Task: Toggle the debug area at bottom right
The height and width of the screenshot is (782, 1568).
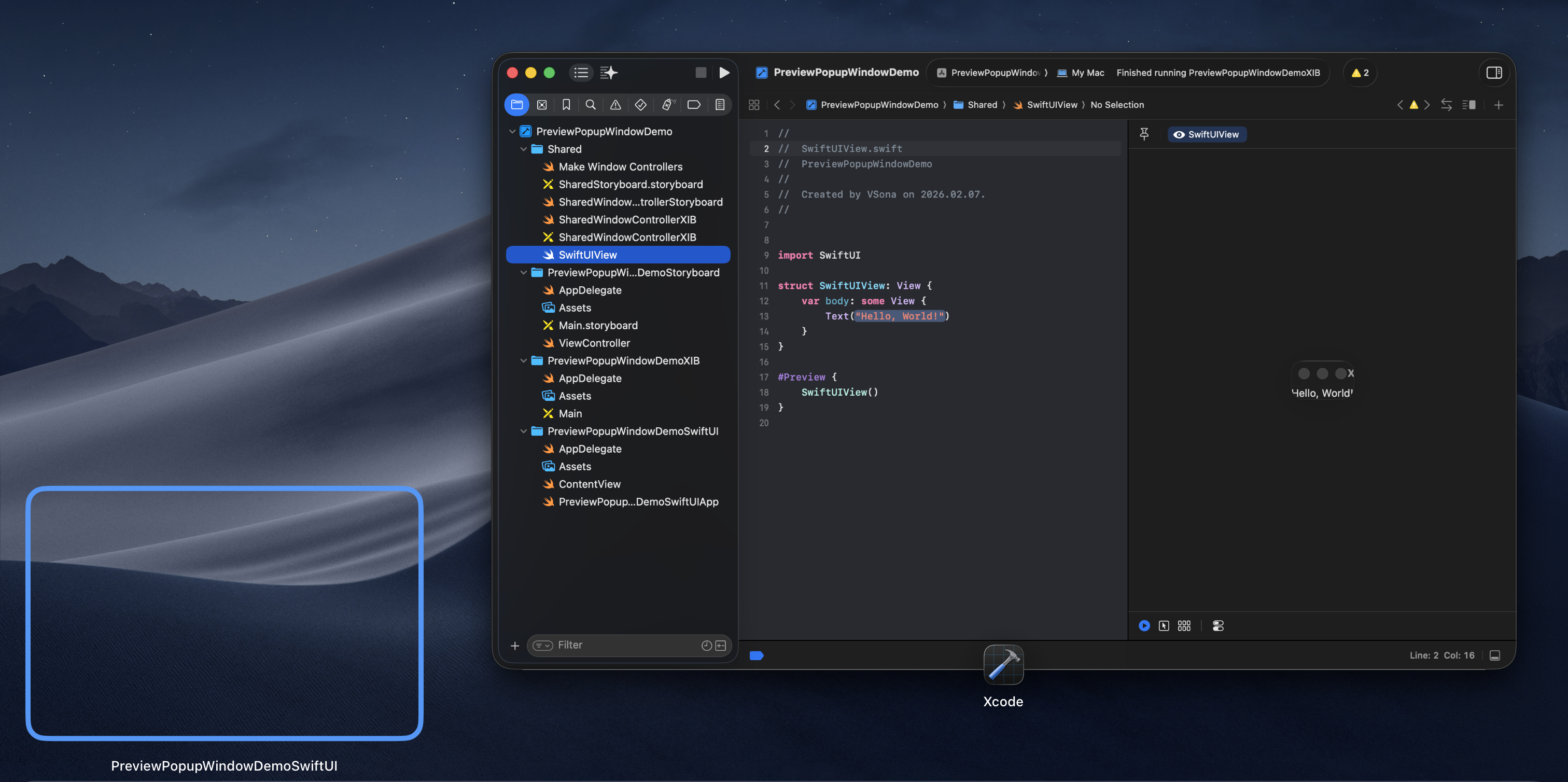Action: click(x=1495, y=655)
